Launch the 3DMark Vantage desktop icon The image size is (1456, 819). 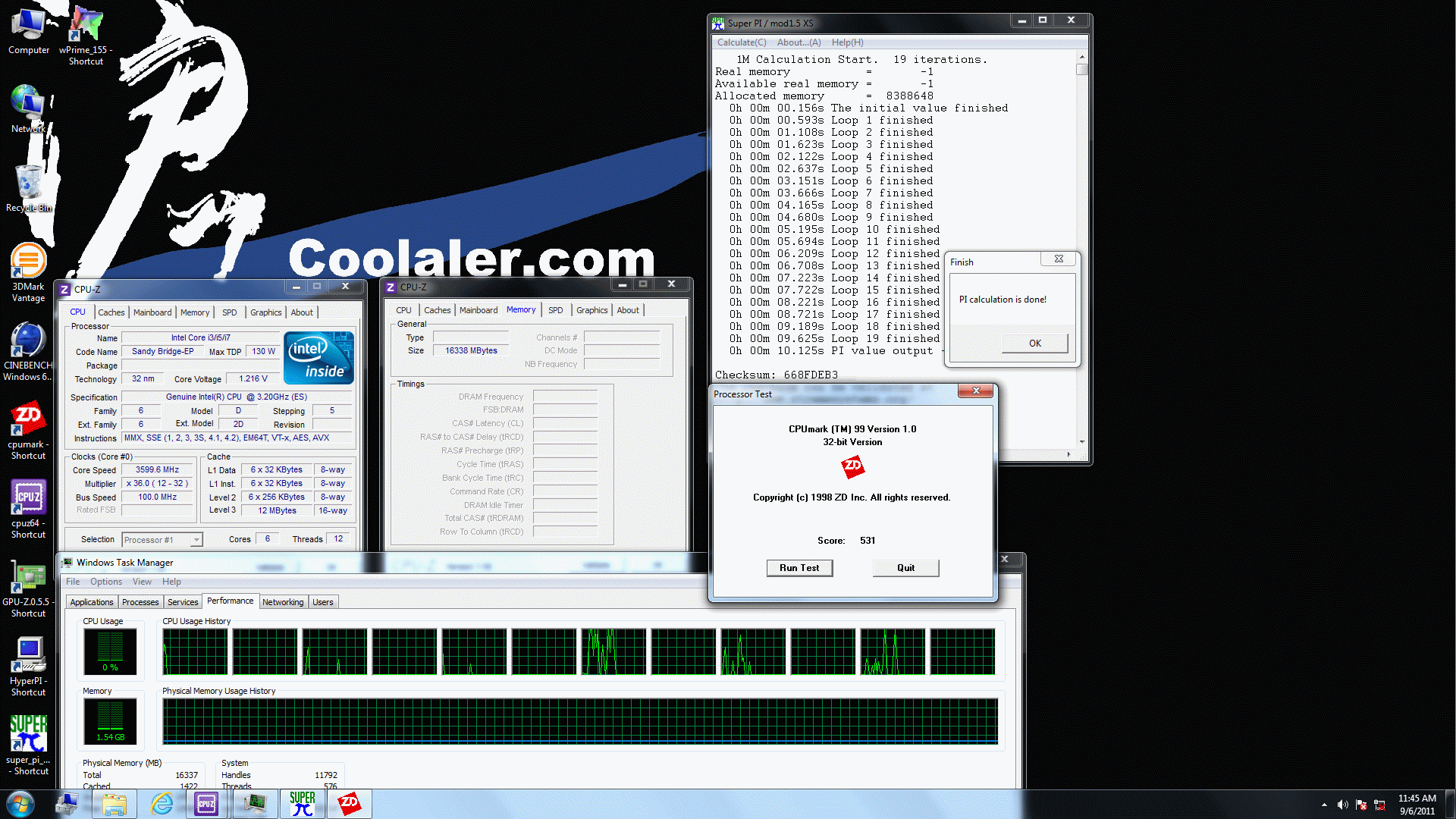tap(28, 272)
